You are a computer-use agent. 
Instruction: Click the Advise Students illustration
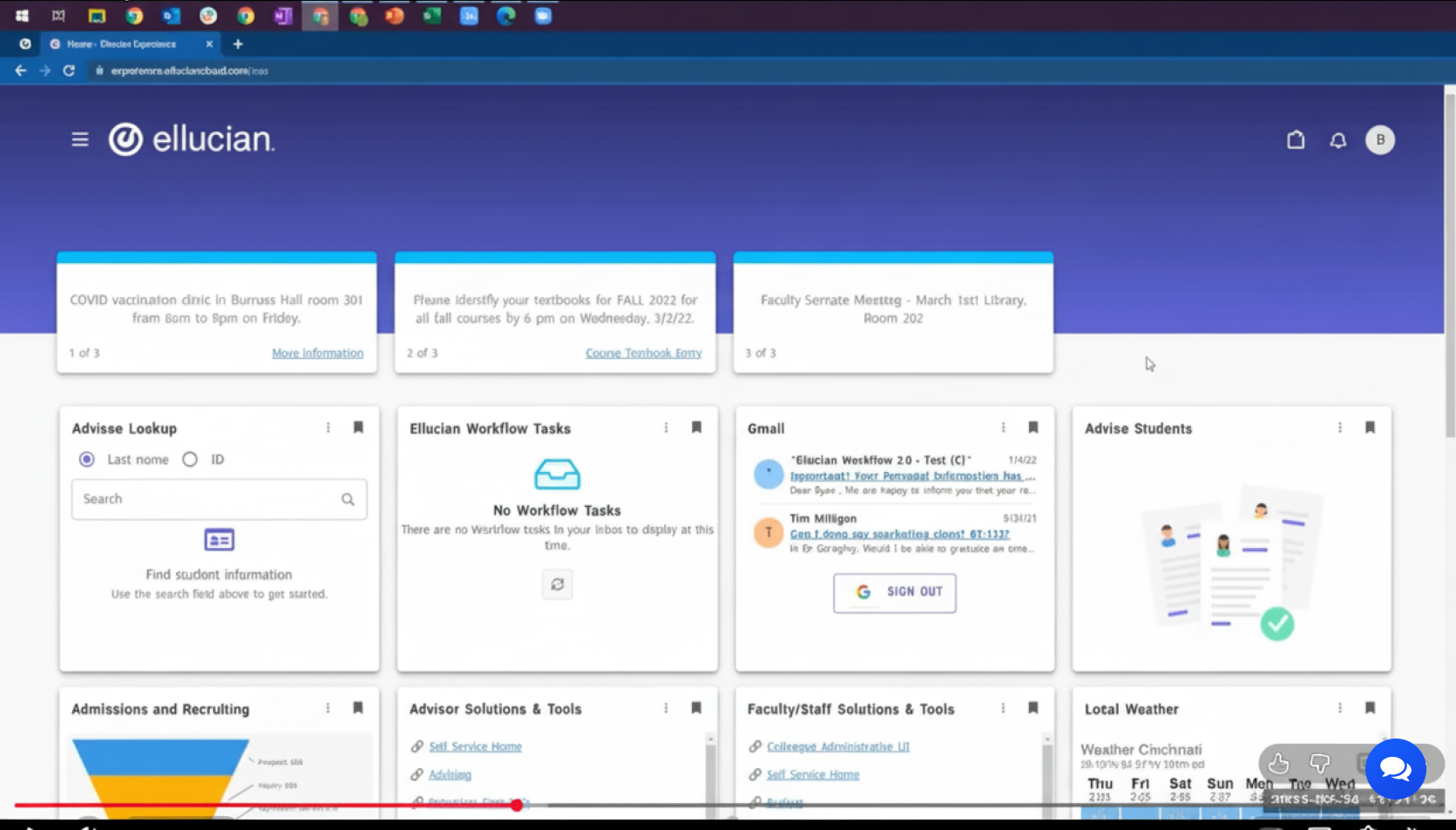pyautogui.click(x=1231, y=562)
